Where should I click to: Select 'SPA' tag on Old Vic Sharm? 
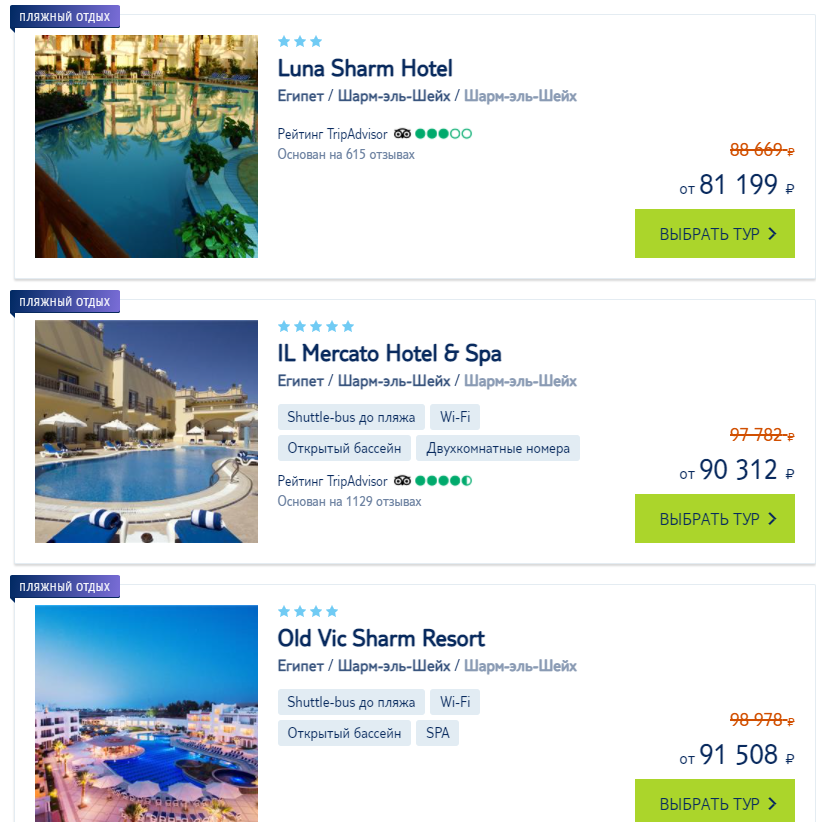click(438, 733)
